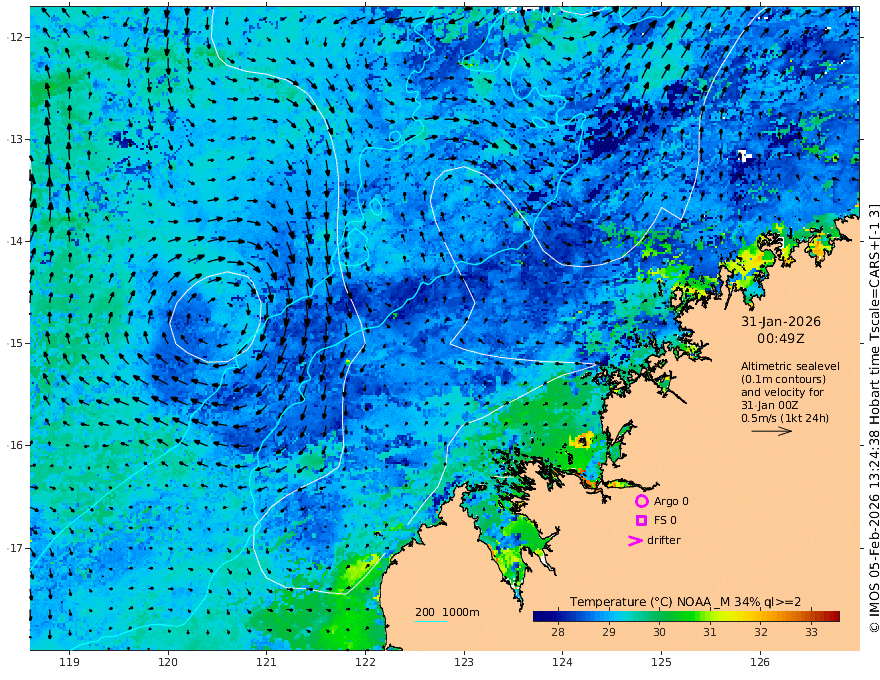Click the time stamp '00:49Z'
The image size is (880, 680).
point(781,339)
